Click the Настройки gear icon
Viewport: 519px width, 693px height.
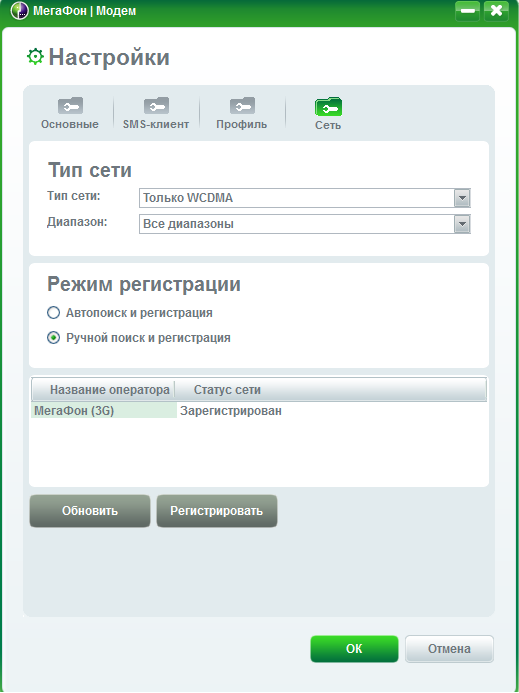[35, 57]
